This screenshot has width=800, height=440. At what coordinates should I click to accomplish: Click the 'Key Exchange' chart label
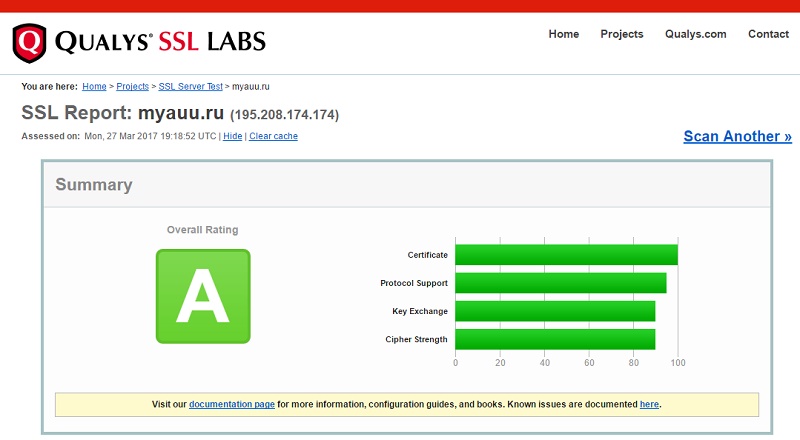pos(420,311)
